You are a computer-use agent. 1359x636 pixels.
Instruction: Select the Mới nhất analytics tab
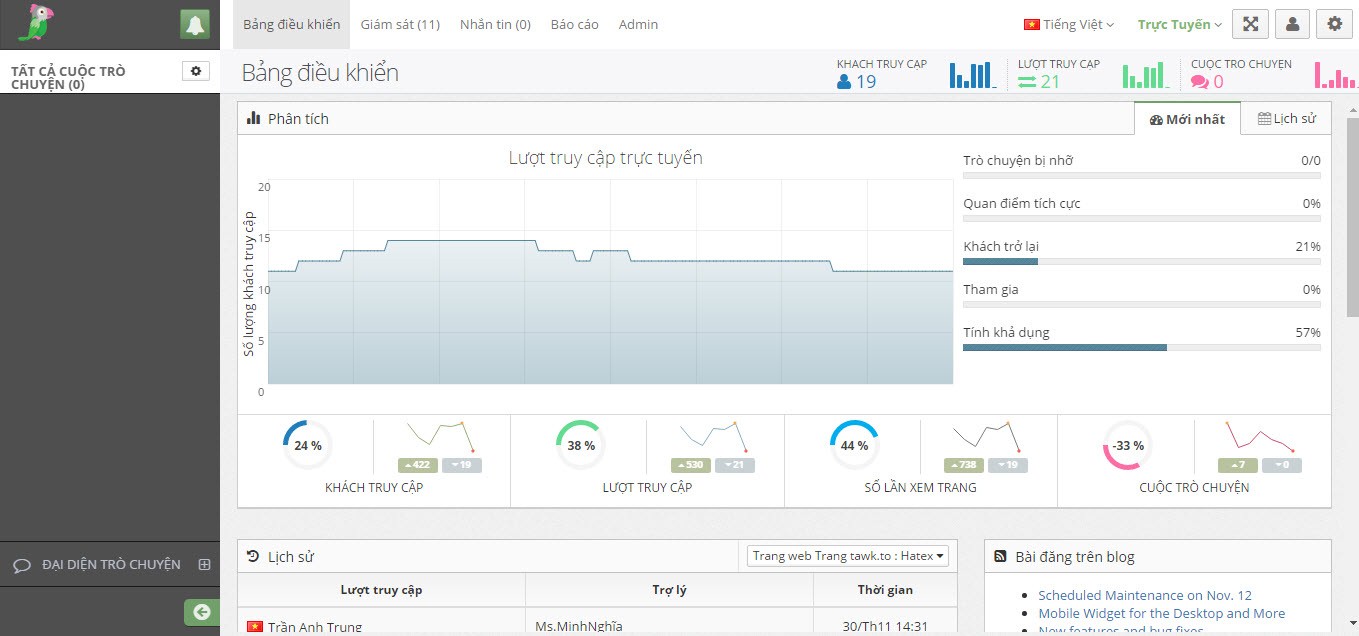tap(1187, 118)
